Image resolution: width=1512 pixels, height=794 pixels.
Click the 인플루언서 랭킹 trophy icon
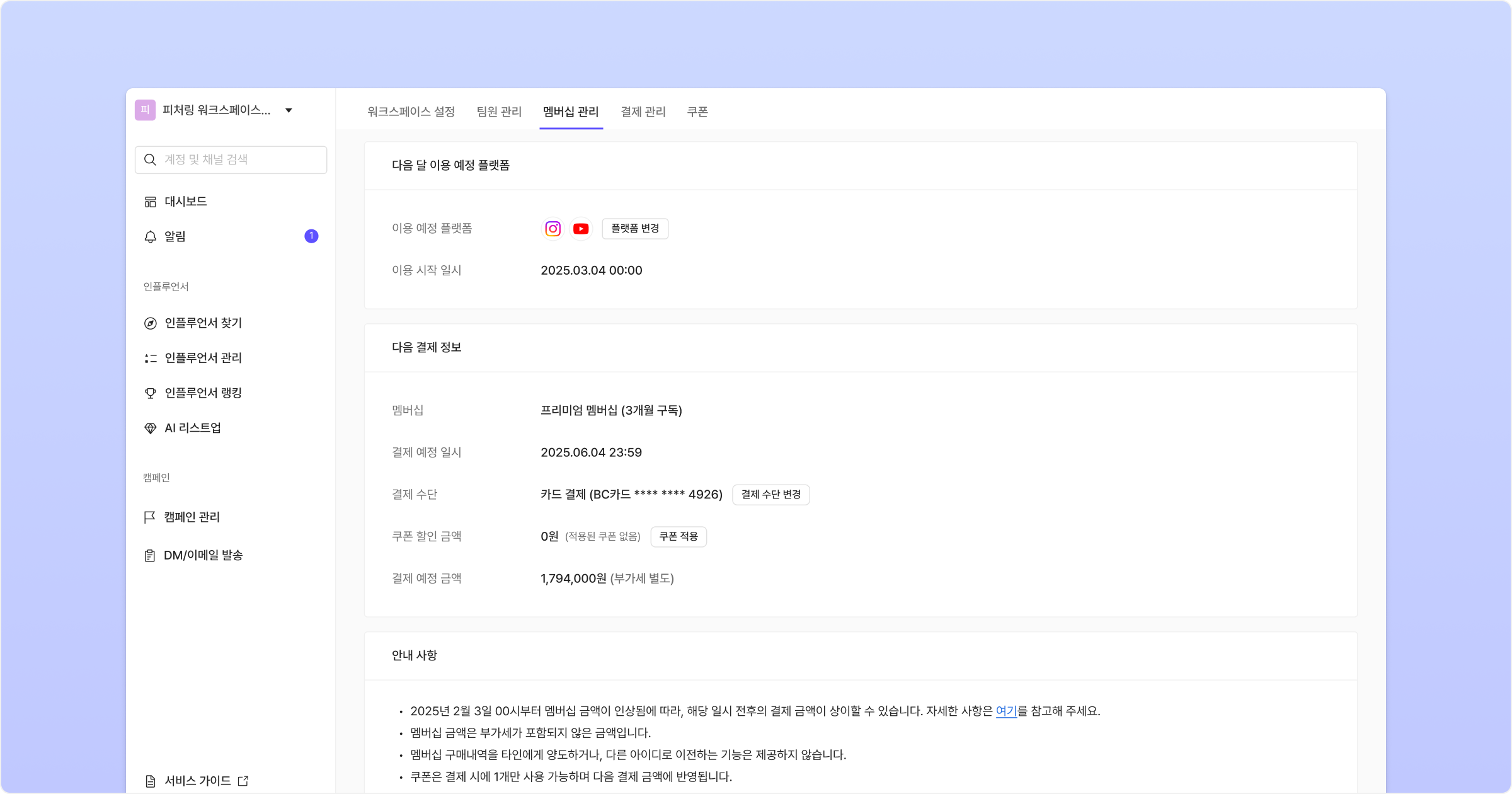click(x=151, y=393)
